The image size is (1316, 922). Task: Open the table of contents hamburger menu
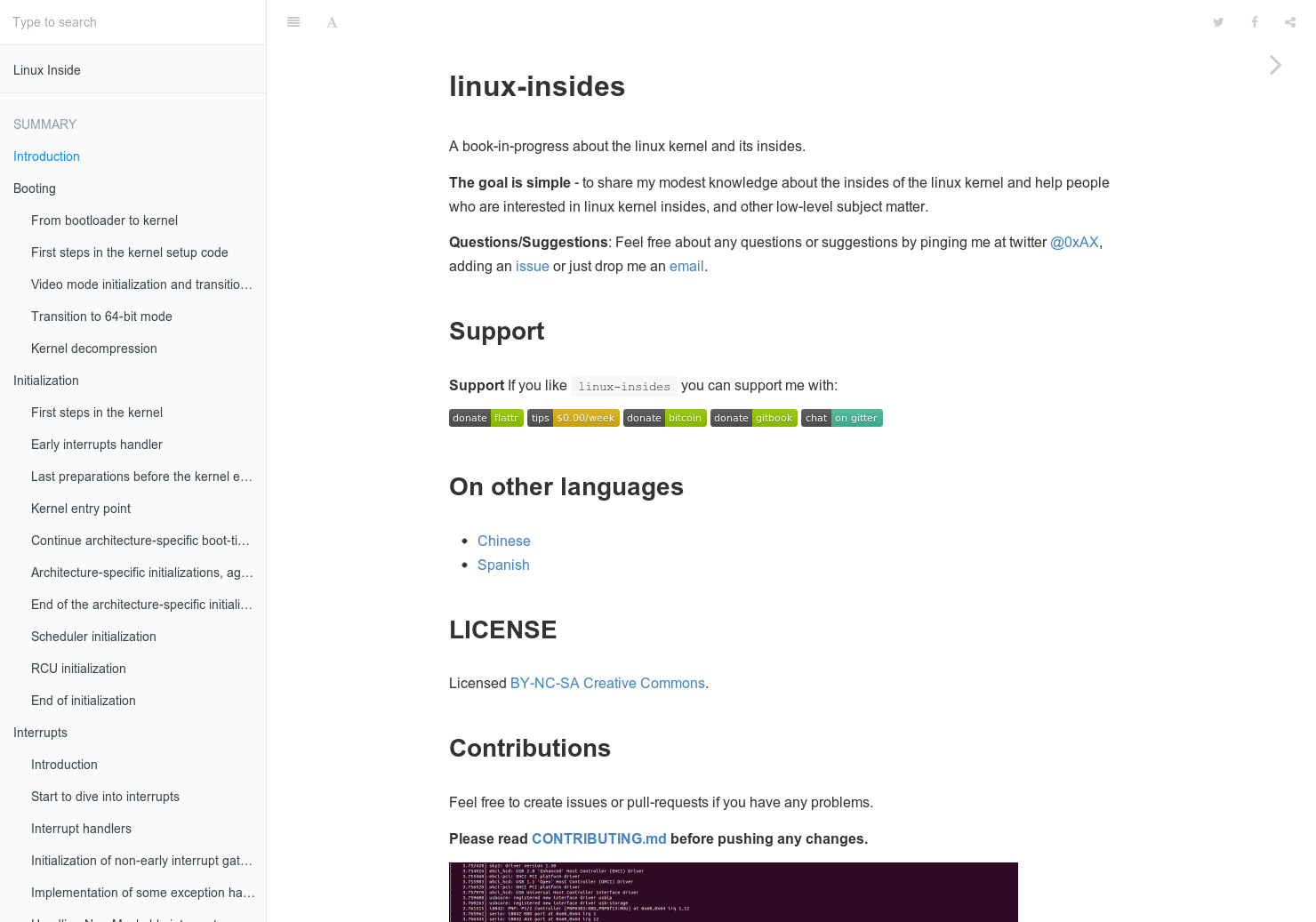293,21
